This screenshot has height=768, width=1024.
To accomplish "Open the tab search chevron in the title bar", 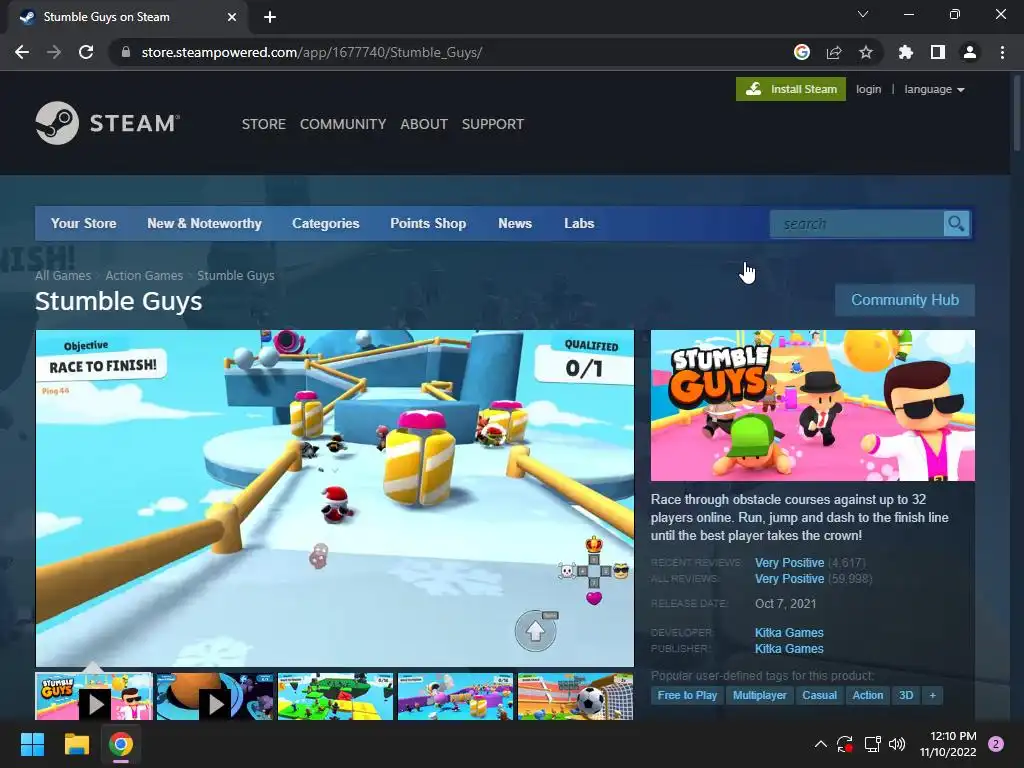I will click(x=863, y=14).
